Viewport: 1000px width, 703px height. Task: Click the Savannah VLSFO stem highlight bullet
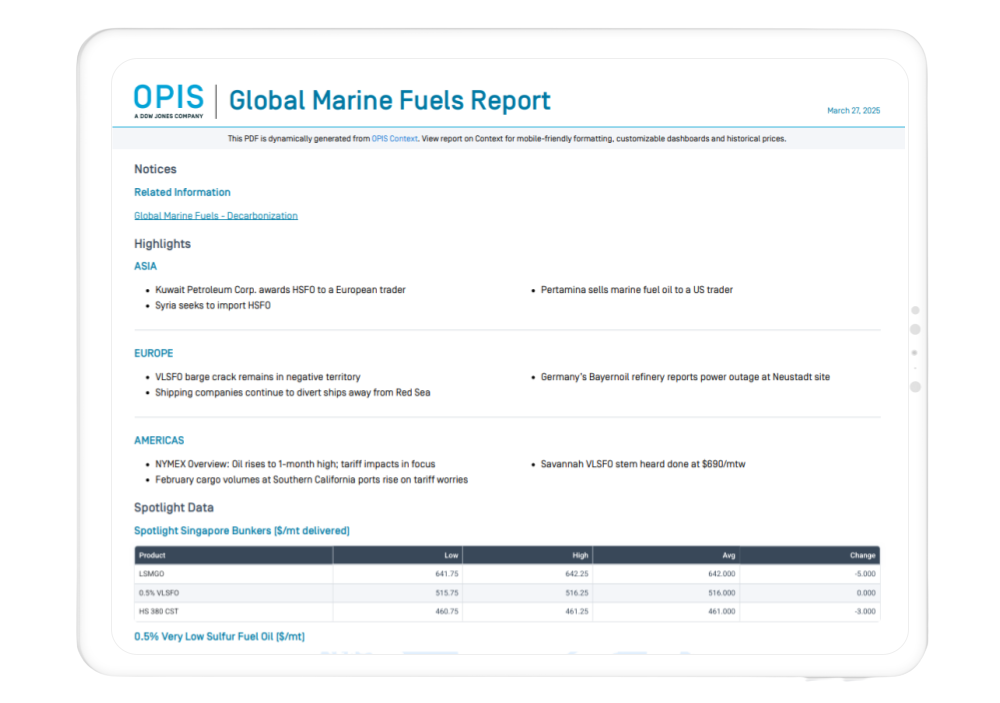[x=643, y=464]
